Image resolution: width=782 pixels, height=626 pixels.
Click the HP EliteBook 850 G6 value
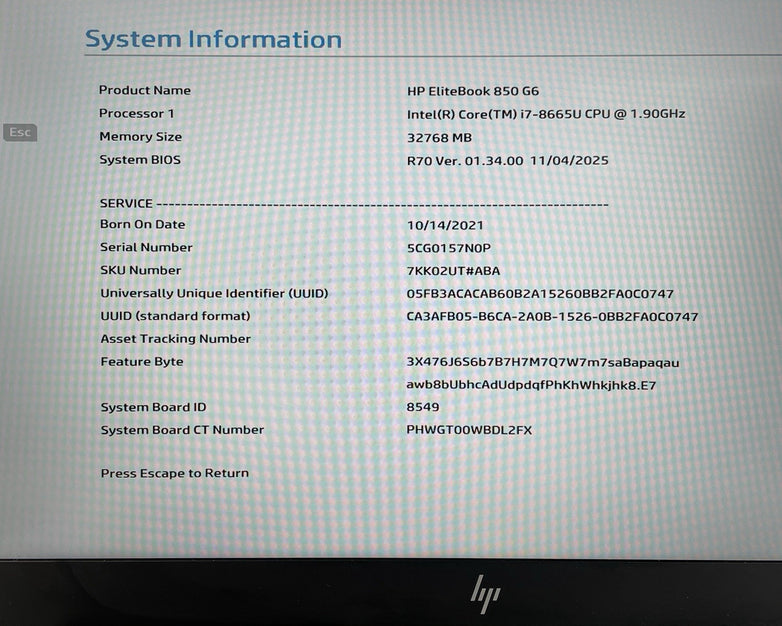point(473,91)
